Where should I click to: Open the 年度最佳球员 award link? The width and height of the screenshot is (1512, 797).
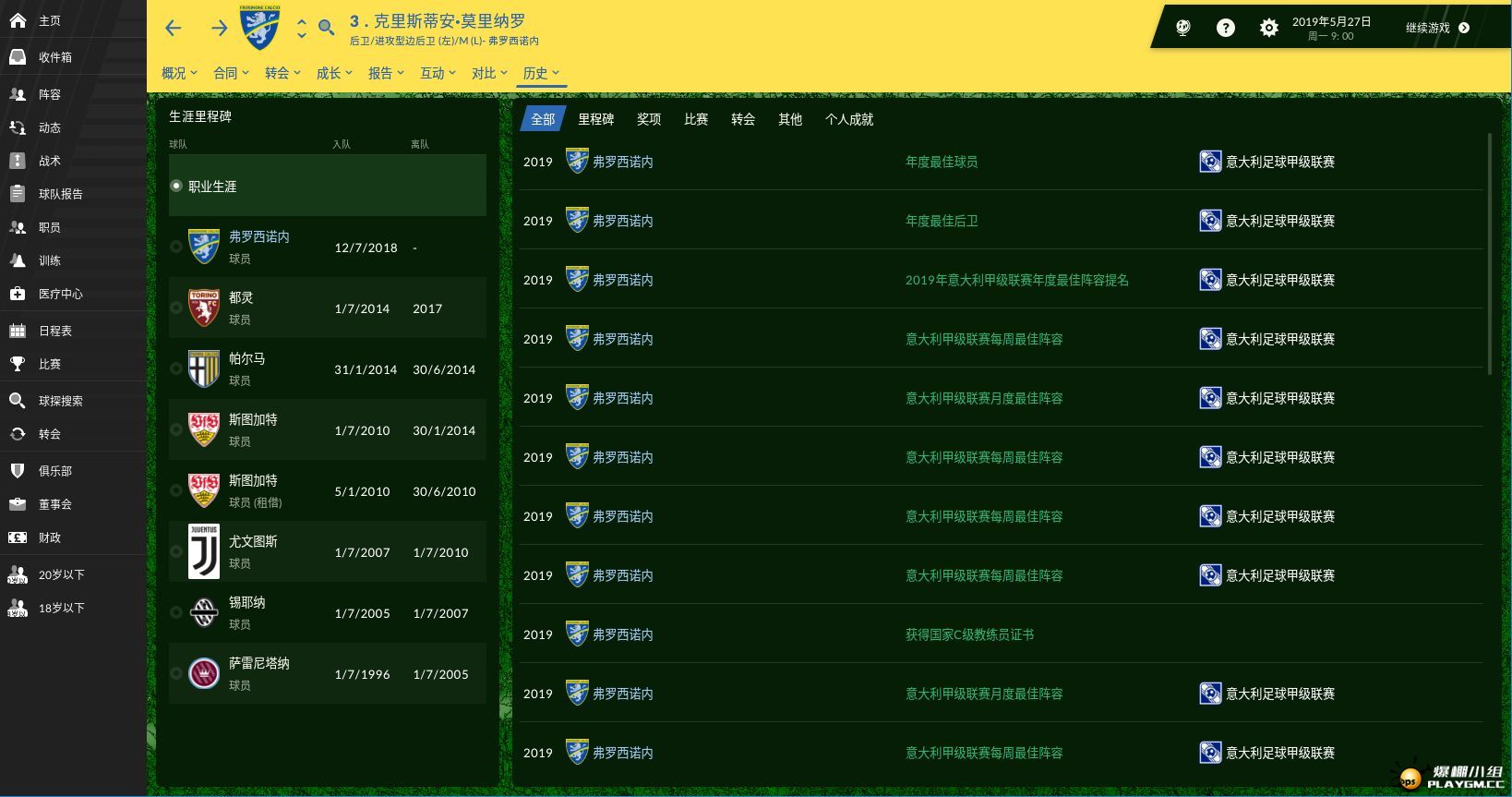(x=941, y=162)
